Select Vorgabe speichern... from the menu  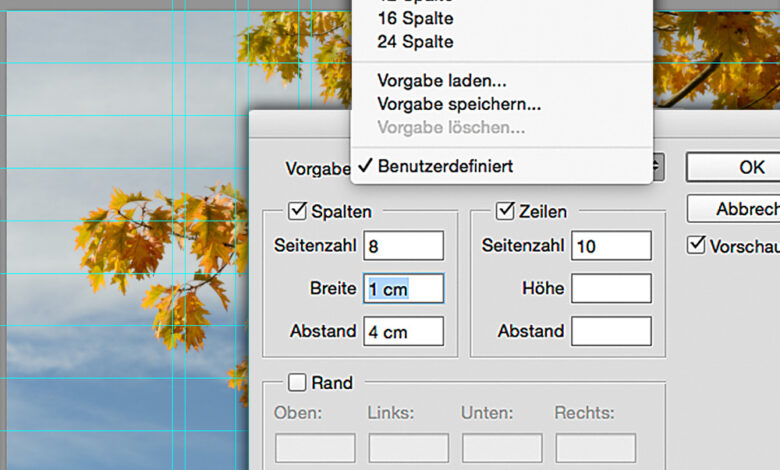point(459,103)
